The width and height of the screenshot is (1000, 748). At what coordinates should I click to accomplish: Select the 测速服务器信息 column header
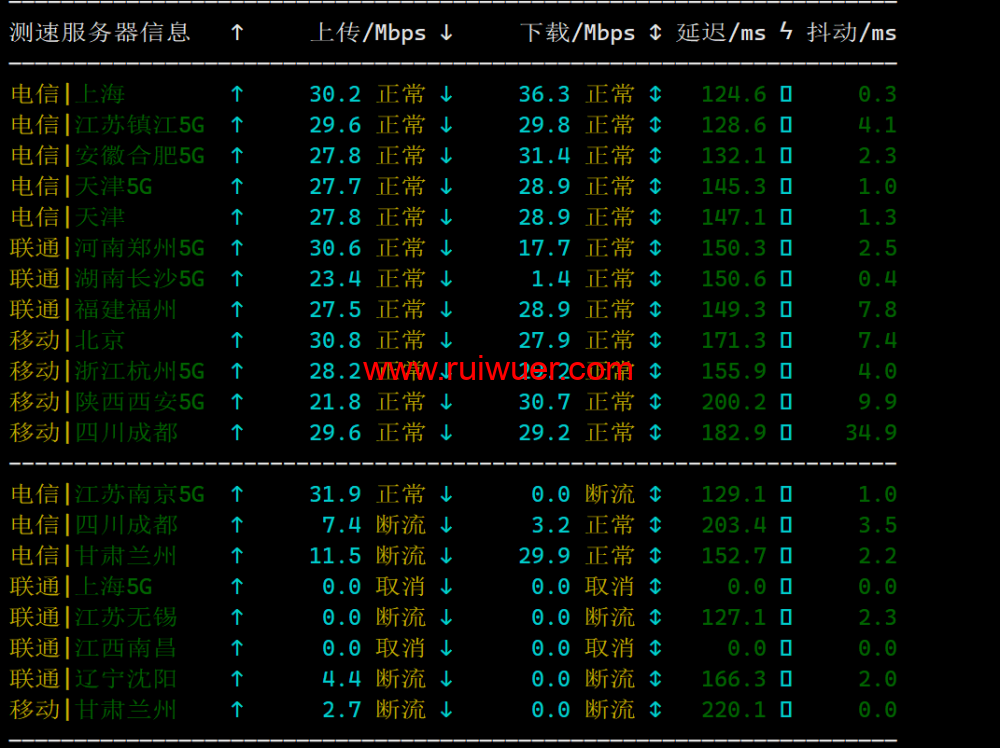click(x=100, y=33)
